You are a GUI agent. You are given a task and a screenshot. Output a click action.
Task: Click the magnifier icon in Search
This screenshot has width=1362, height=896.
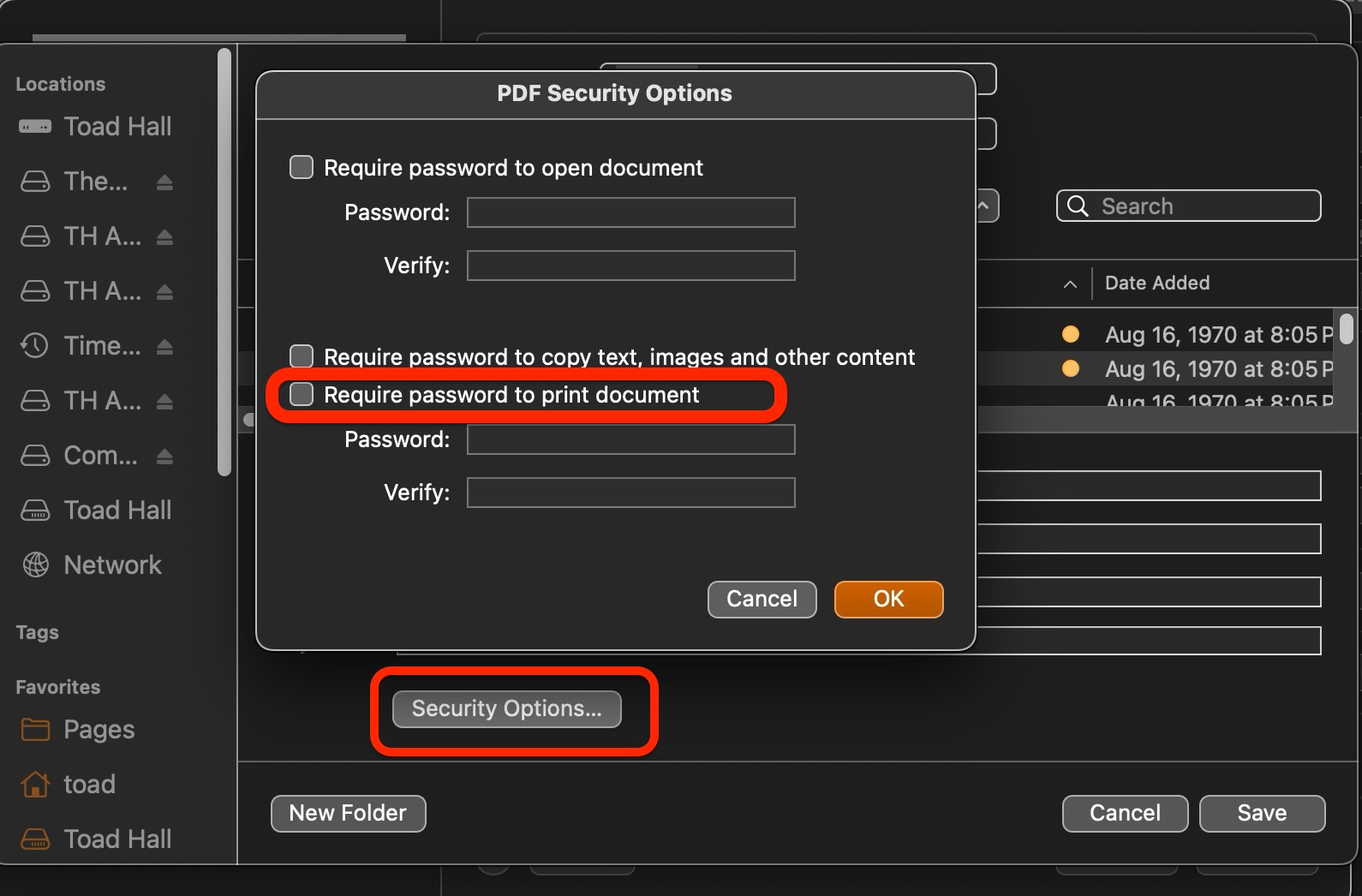(x=1078, y=206)
